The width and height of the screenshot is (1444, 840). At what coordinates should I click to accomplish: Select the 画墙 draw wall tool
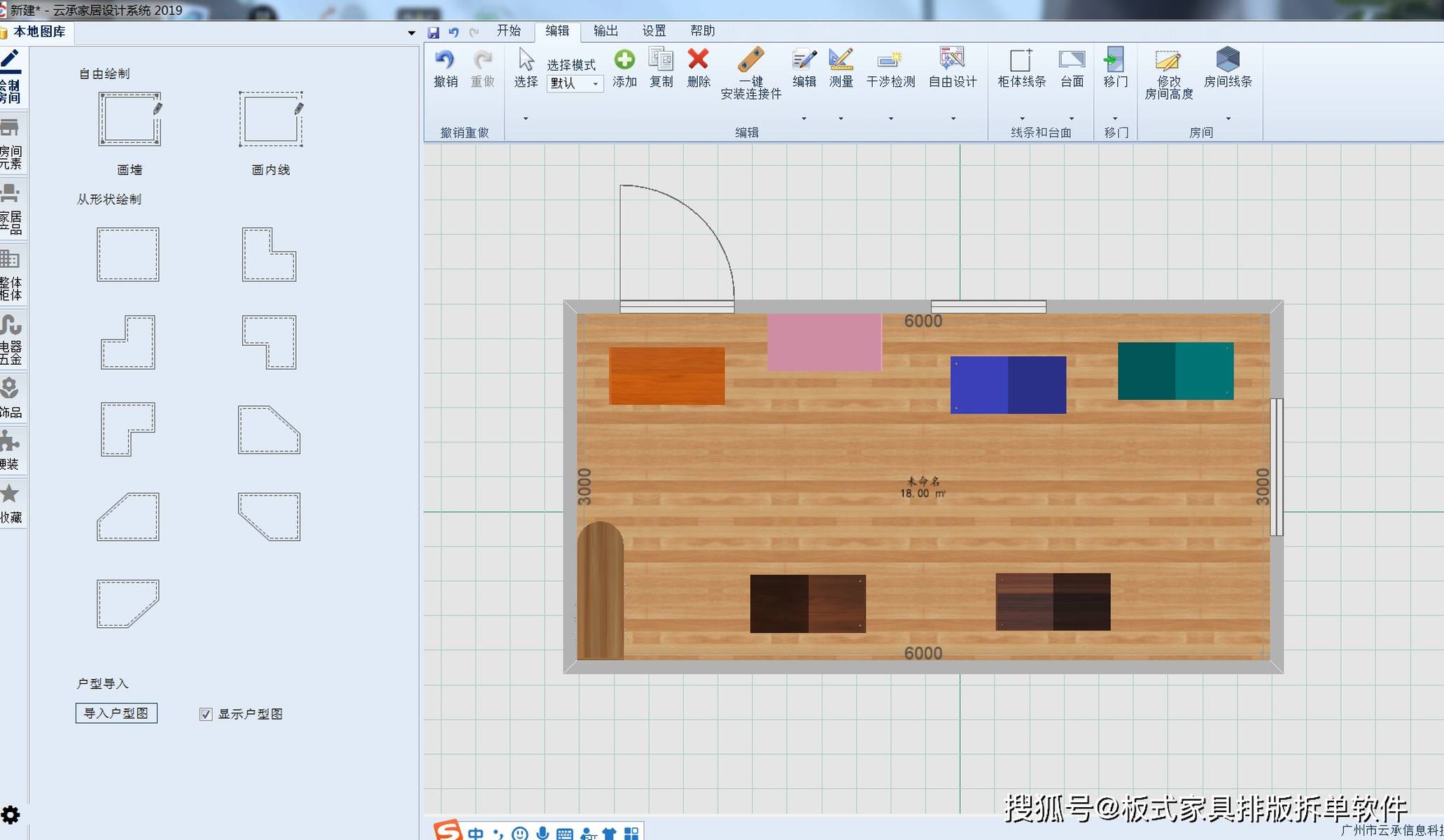[x=129, y=119]
